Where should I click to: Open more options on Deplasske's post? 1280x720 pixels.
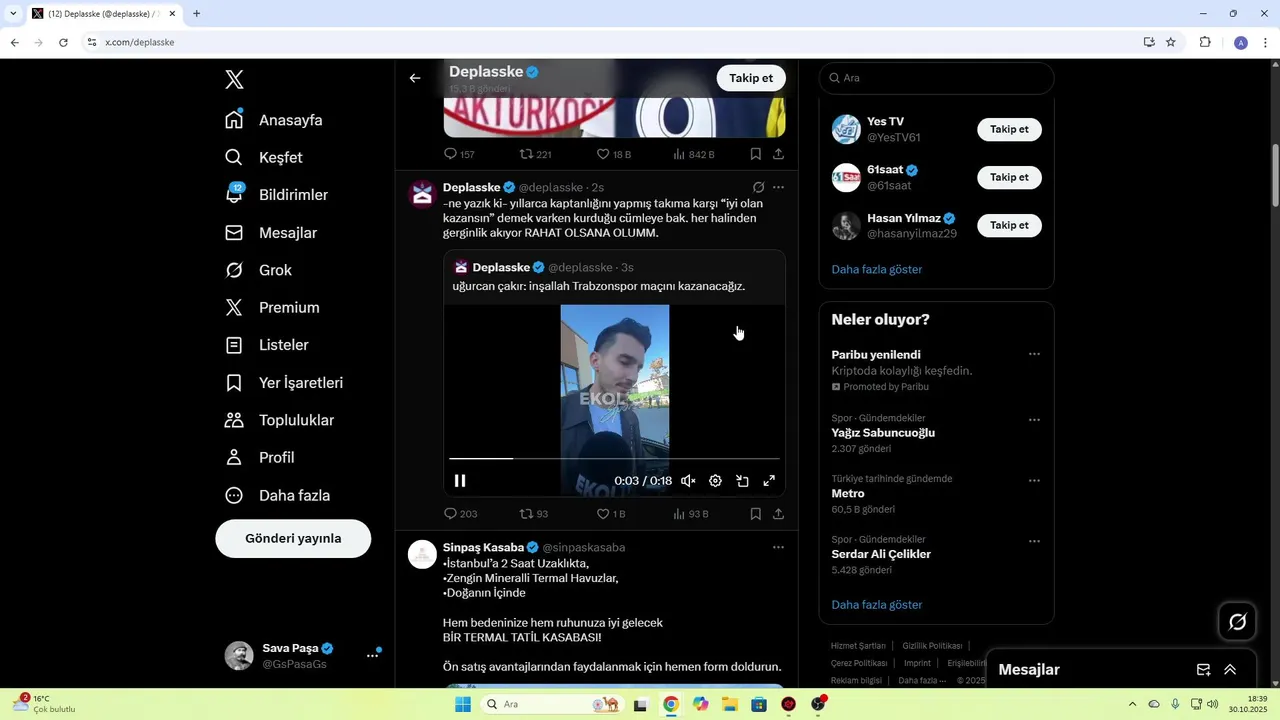point(778,187)
